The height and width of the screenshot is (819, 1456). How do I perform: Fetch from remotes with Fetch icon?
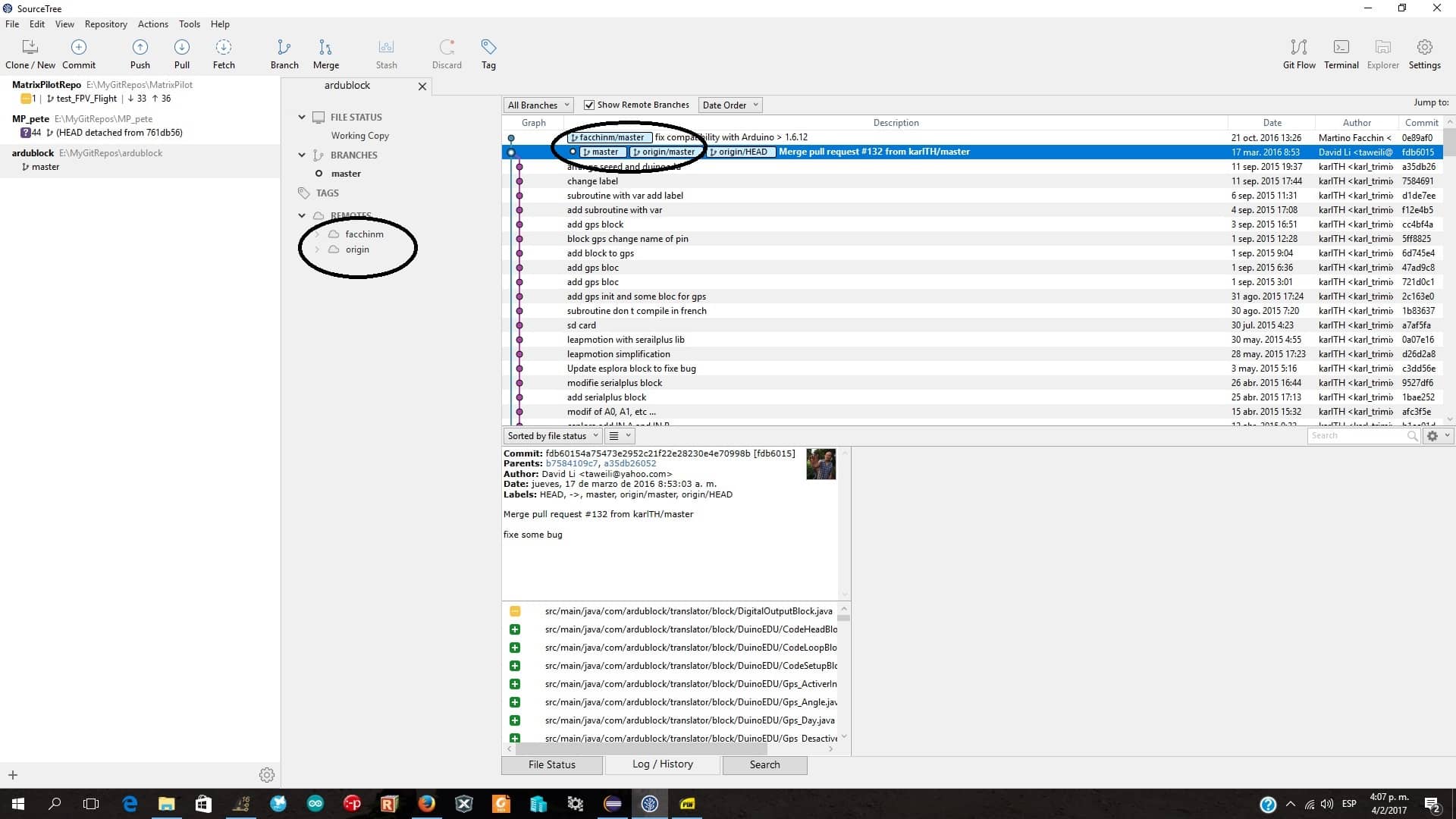224,48
